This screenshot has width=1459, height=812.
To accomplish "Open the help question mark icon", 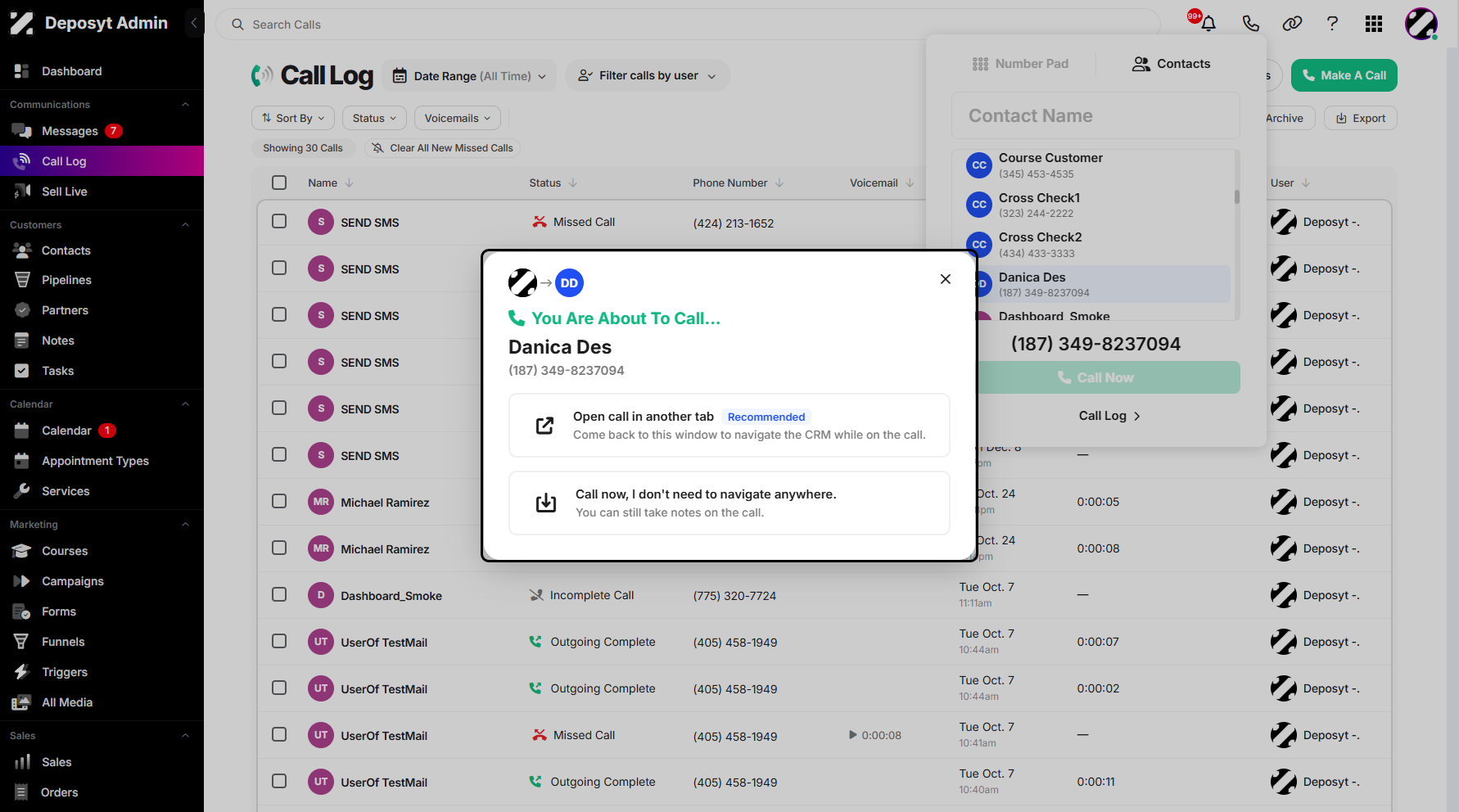I will click(1332, 24).
